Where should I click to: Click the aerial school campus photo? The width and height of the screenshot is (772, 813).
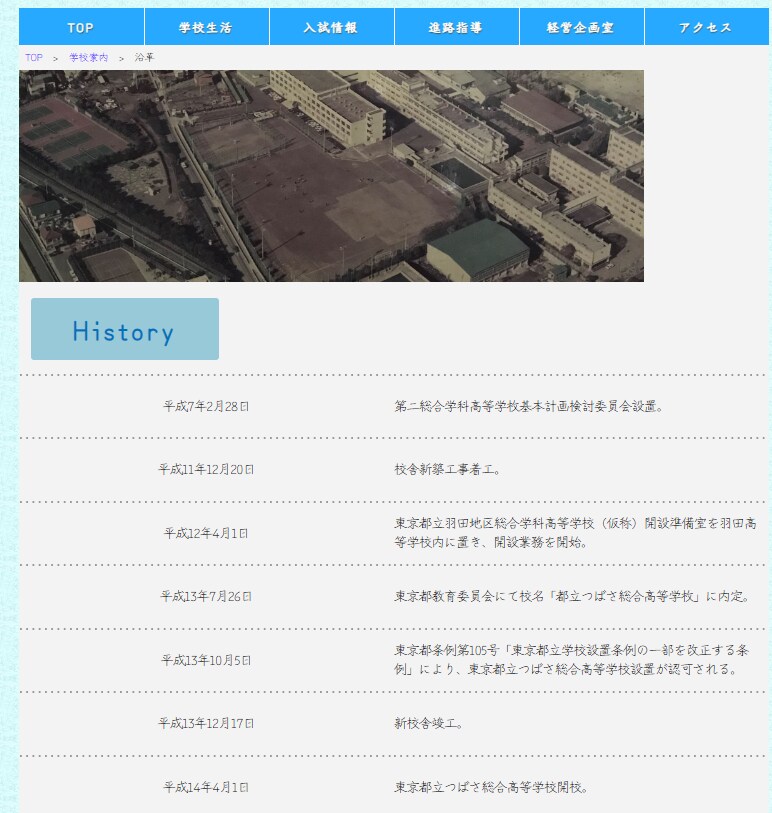click(331, 176)
